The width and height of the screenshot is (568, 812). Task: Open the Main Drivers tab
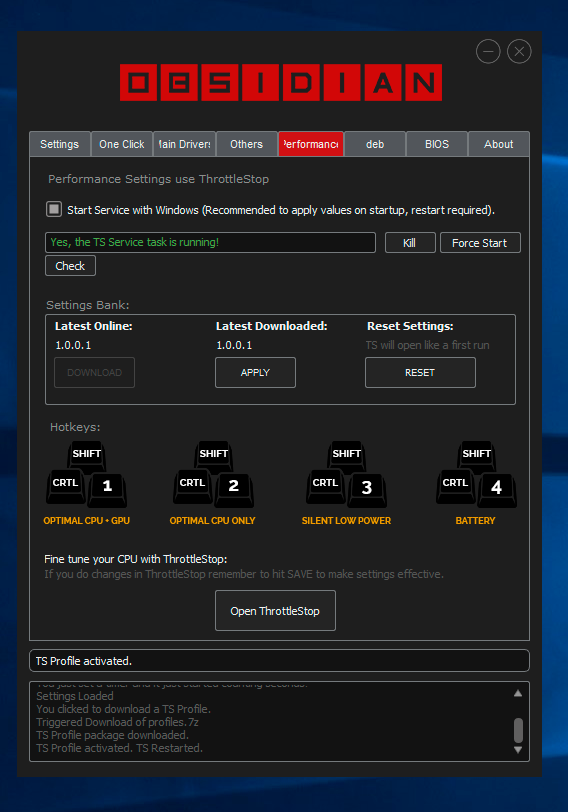184,144
